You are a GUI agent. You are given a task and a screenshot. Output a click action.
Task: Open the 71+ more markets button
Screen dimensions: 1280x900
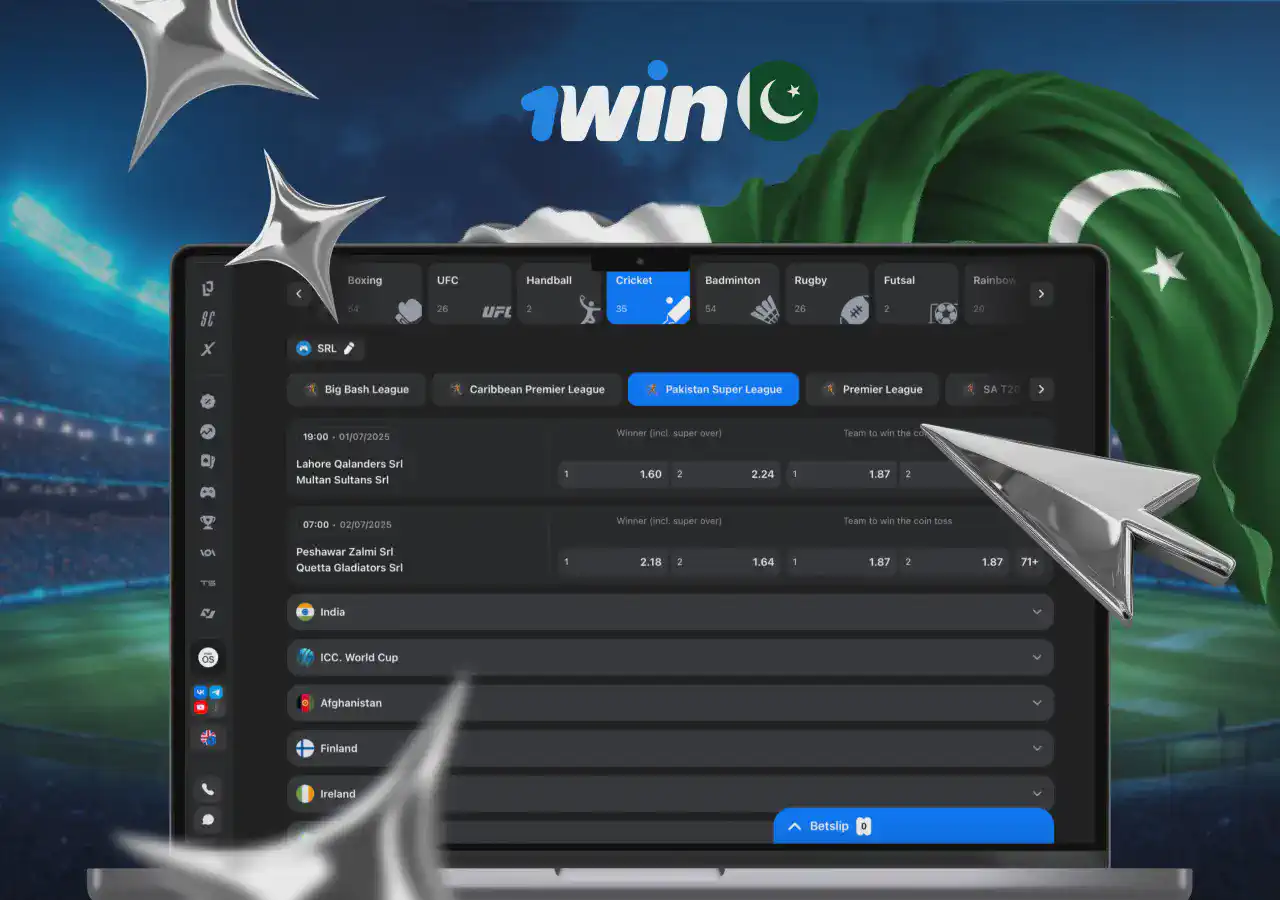coord(1029,562)
